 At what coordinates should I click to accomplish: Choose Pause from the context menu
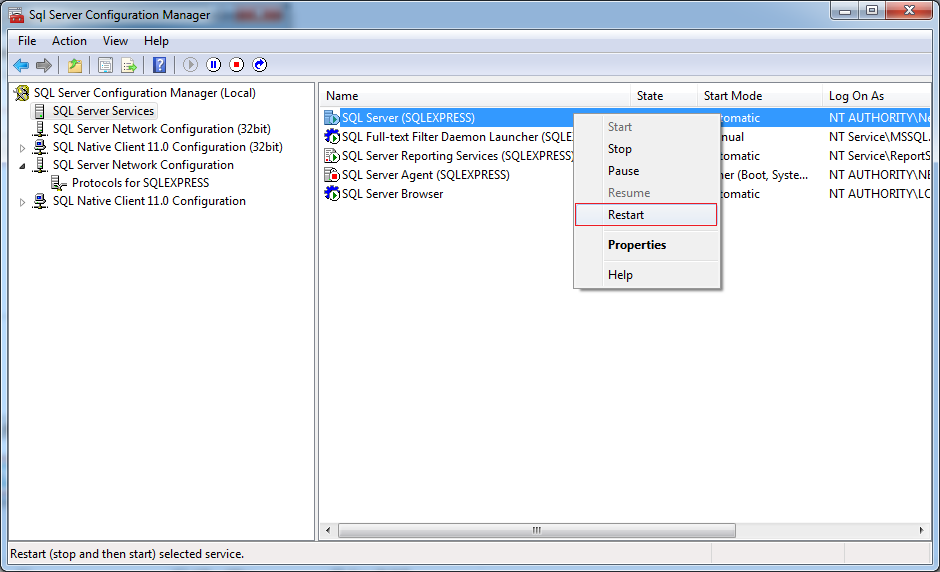(647, 171)
